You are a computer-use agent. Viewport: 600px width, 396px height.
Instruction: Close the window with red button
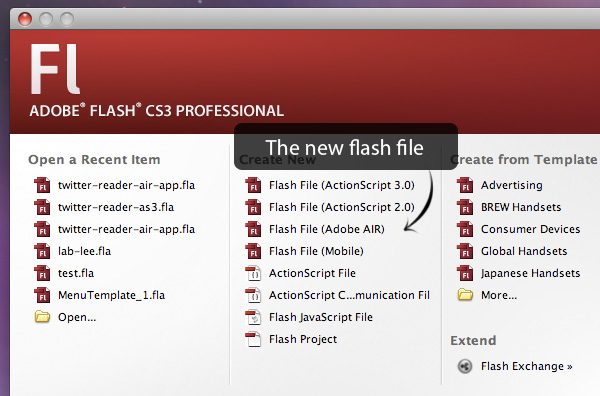[x=25, y=19]
